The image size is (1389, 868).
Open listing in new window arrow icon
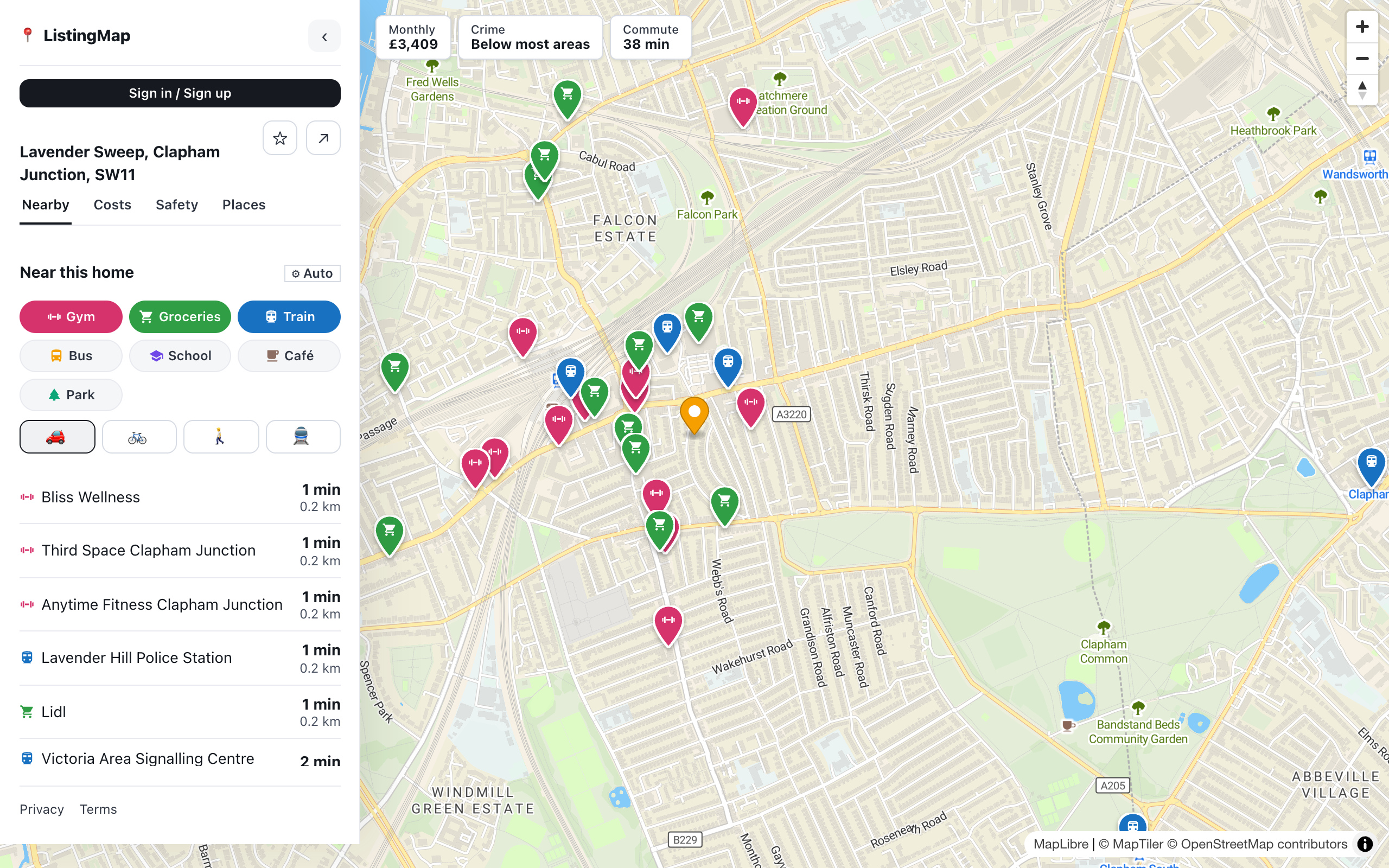[x=323, y=138]
